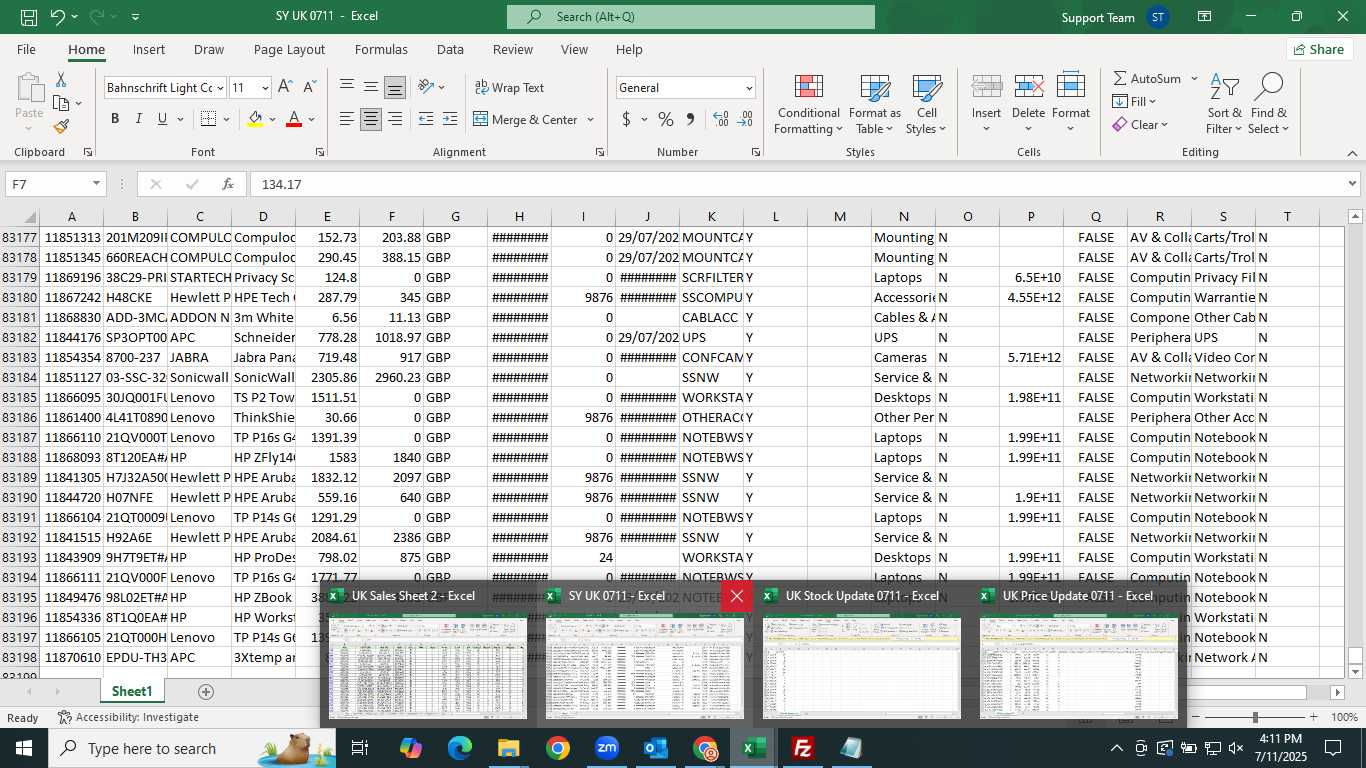Close the SY UK 0711 thumbnail preview
This screenshot has height=768, width=1366.
pyautogui.click(x=737, y=596)
